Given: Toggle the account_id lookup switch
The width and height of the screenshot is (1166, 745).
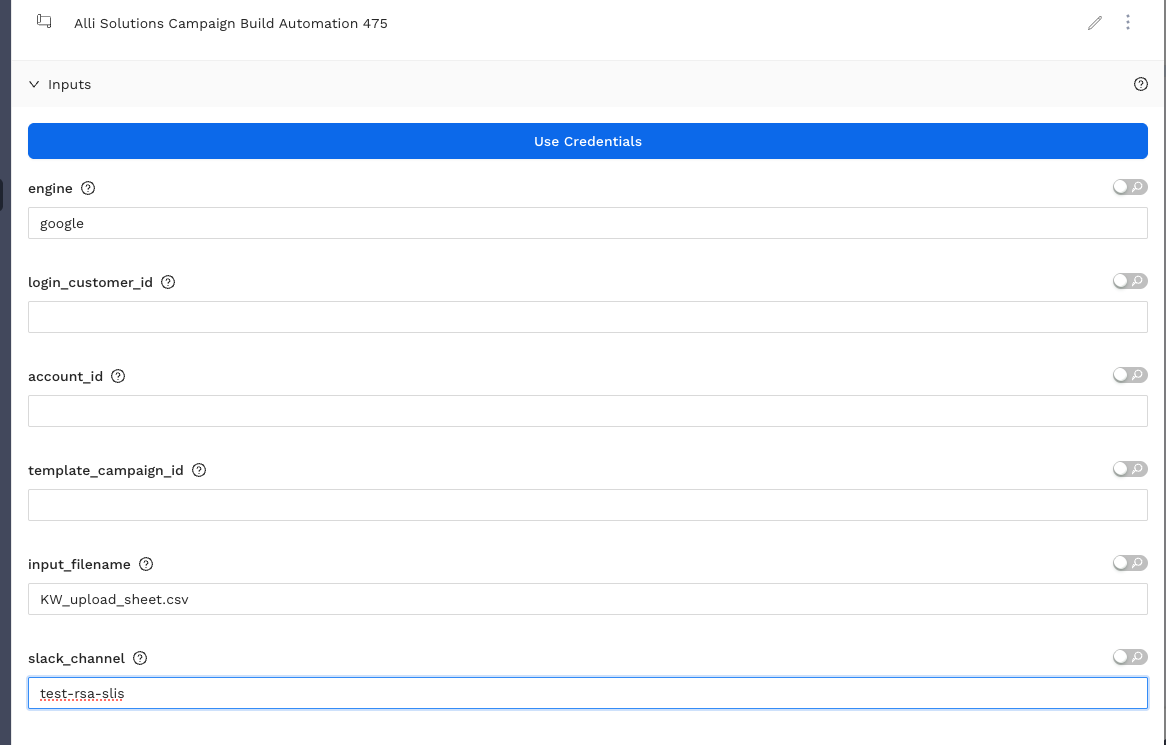Looking at the screenshot, I should (x=1129, y=375).
